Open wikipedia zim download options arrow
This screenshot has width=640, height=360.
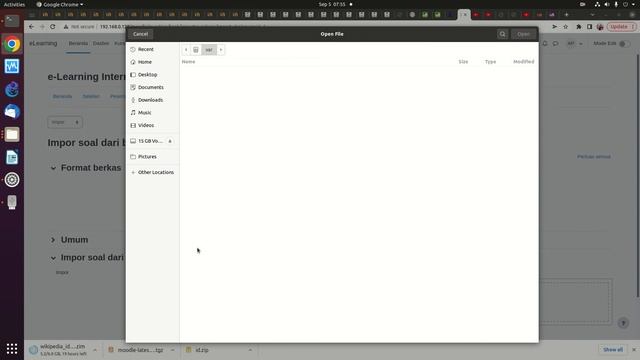[95, 350]
